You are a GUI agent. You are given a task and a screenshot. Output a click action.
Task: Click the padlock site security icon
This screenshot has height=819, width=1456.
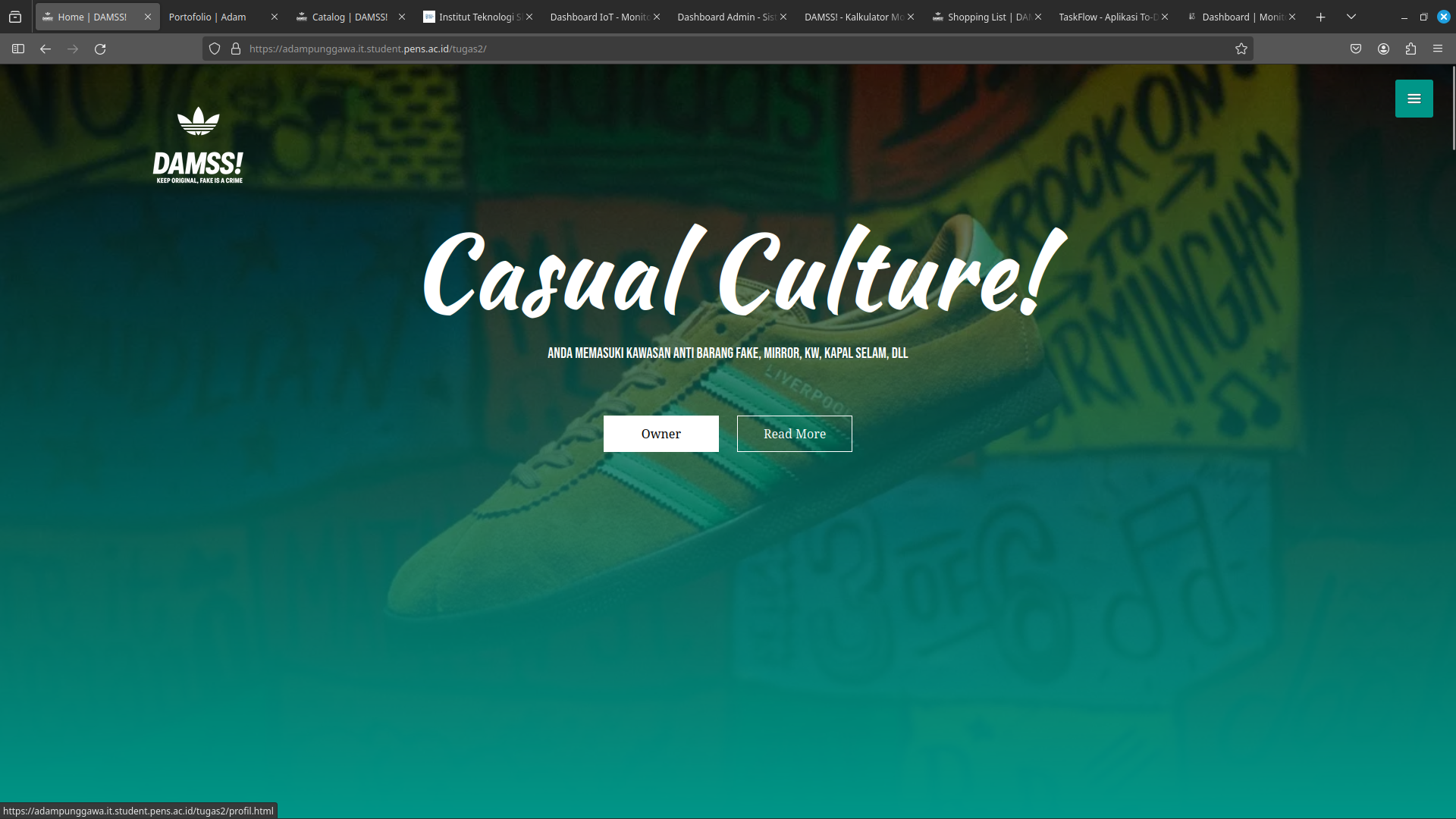pos(236,49)
